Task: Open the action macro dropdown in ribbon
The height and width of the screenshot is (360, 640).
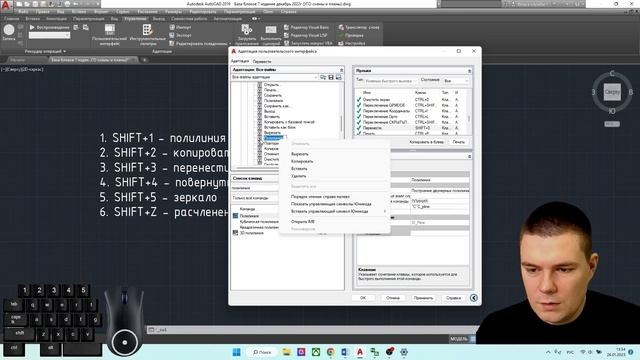Action: point(49,36)
